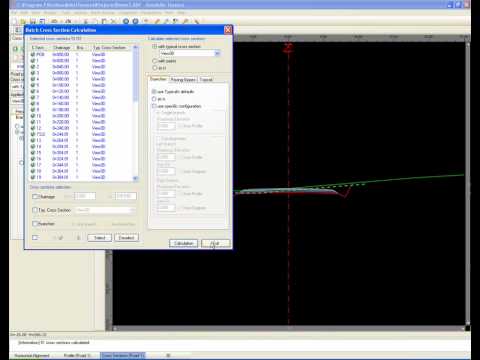Enable the Typ. Cross Section filter checkbox
Viewport: 480px width, 360px height.
(35, 210)
